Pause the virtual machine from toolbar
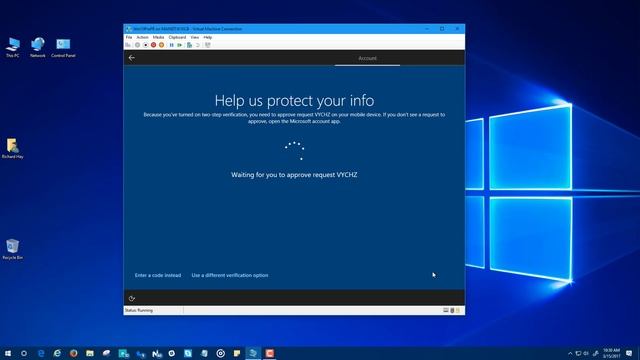Image resolution: width=640 pixels, height=360 pixels. (x=171, y=45)
